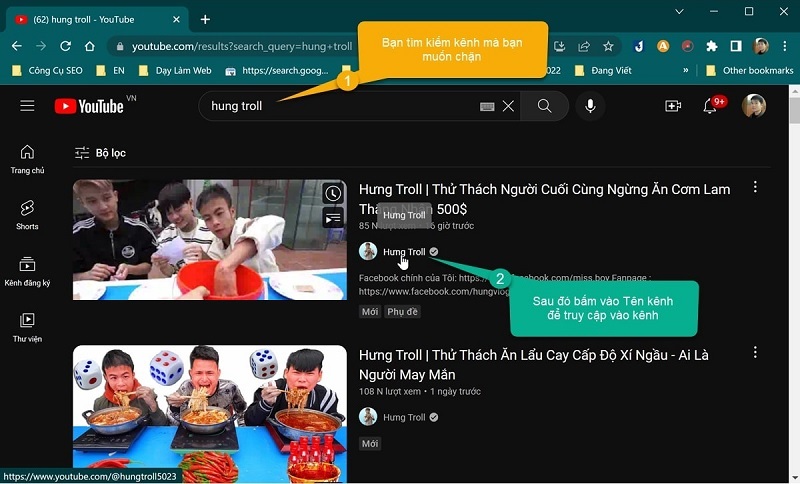Open Kênh đăng ký subscriptions

(x=27, y=271)
